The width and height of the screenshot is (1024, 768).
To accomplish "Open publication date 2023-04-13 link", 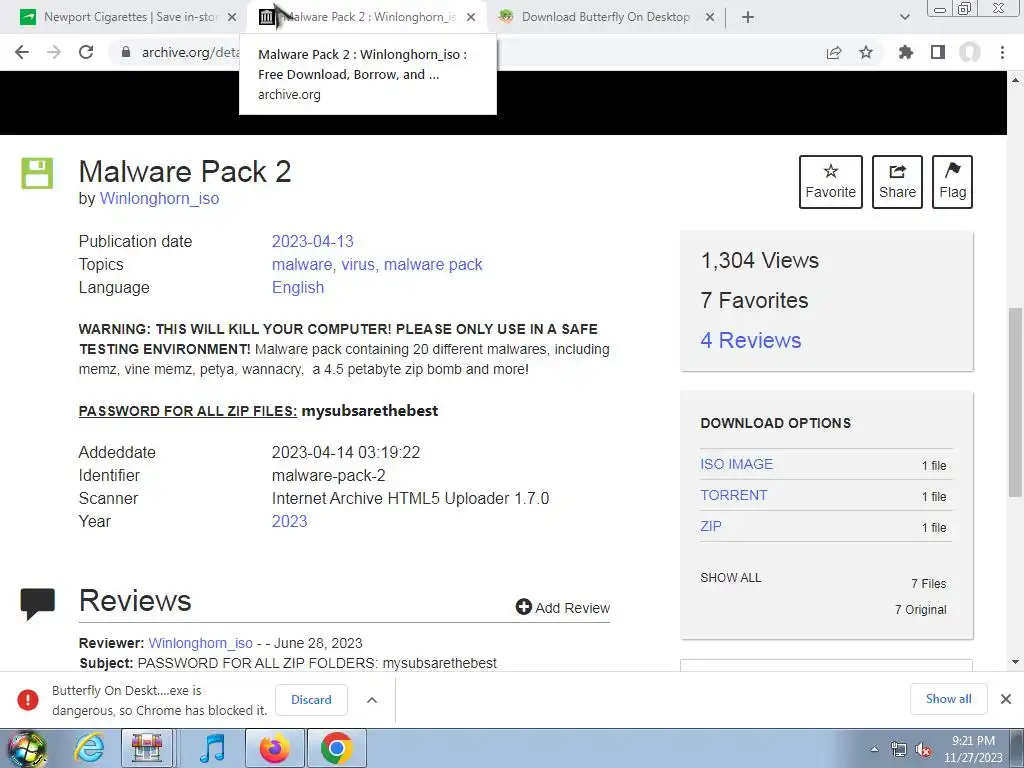I will [312, 241].
